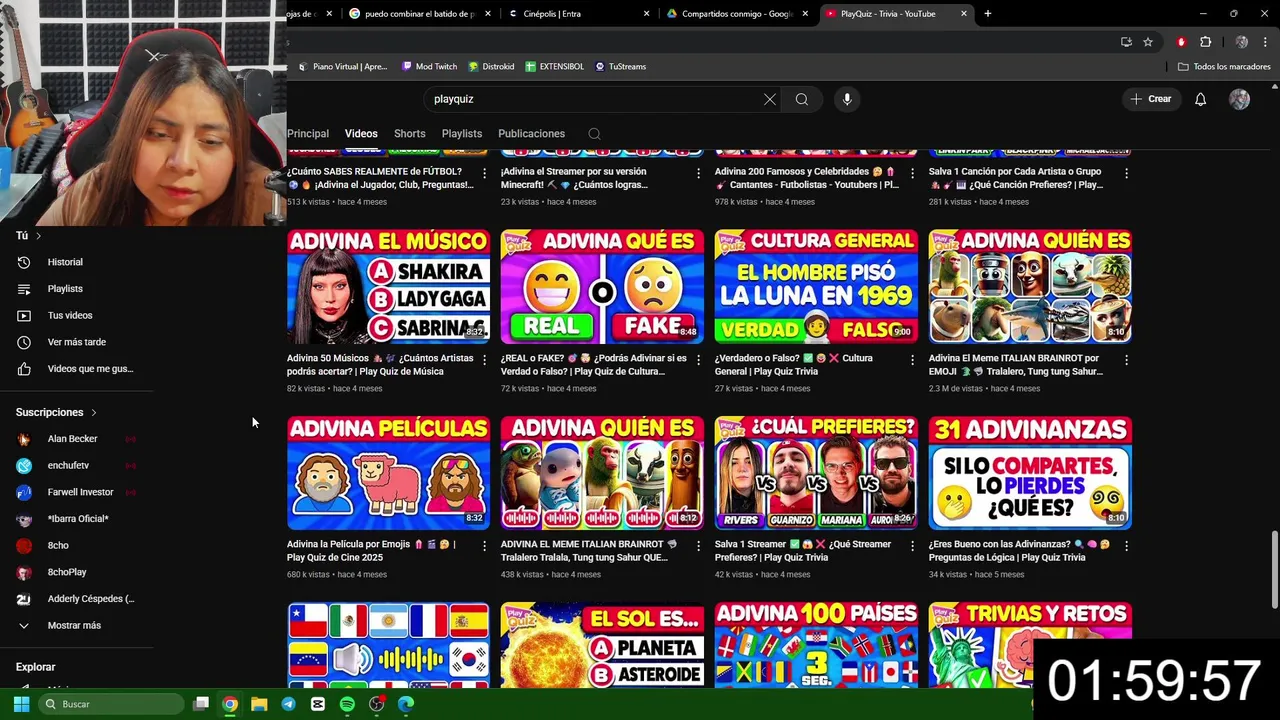This screenshot has height=720, width=1280.
Task: Click the search magnifier button
Action: click(x=802, y=99)
